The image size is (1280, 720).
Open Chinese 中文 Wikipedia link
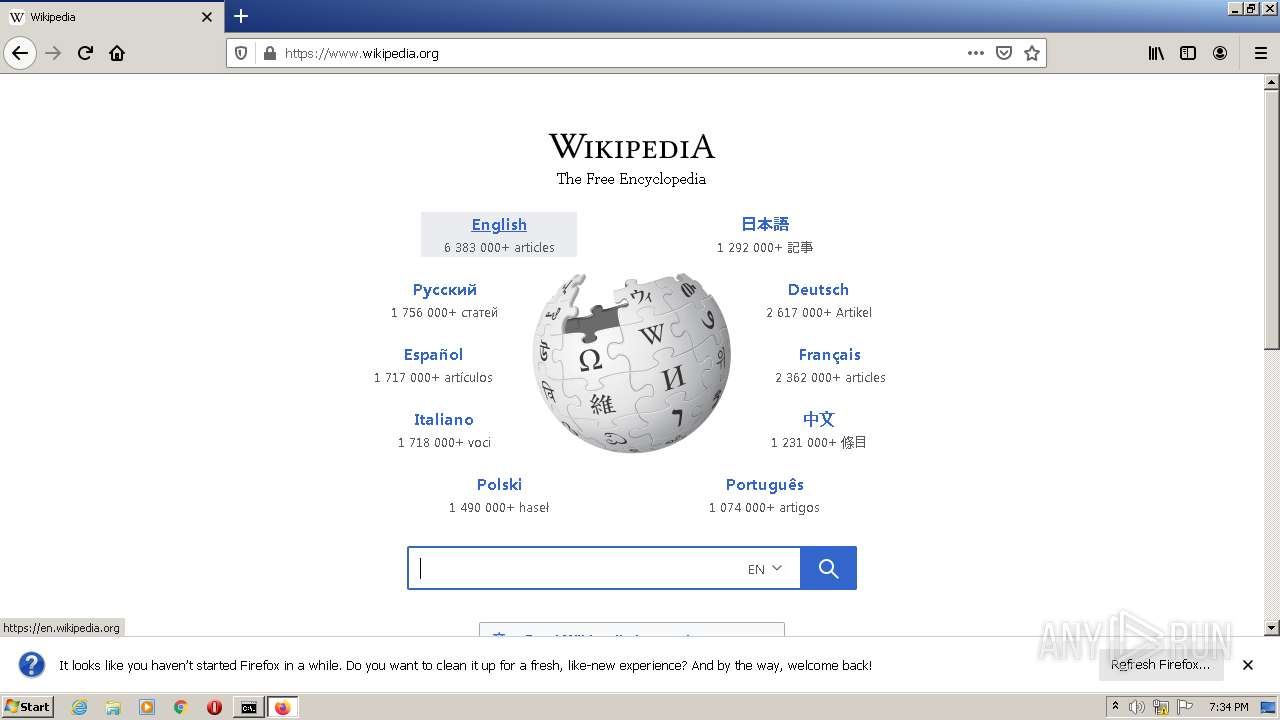[818, 420]
